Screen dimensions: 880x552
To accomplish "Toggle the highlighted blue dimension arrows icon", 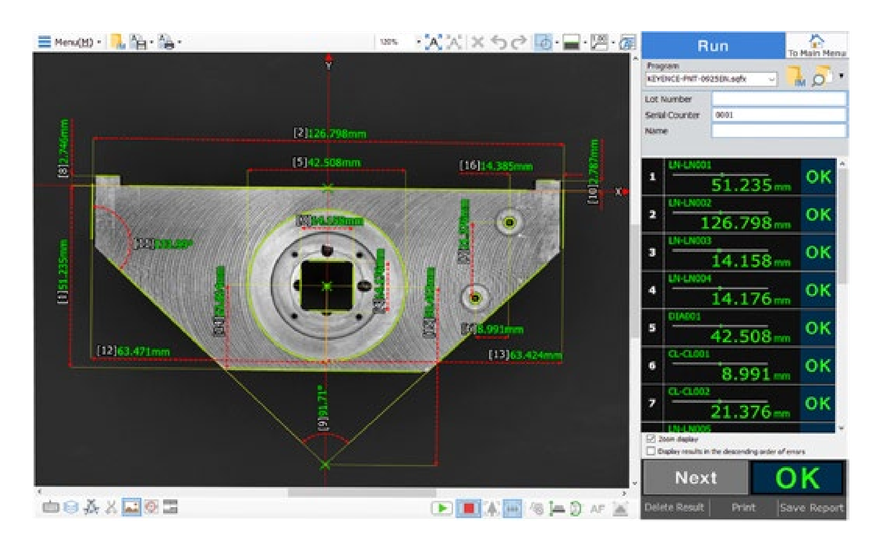I will point(512,508).
